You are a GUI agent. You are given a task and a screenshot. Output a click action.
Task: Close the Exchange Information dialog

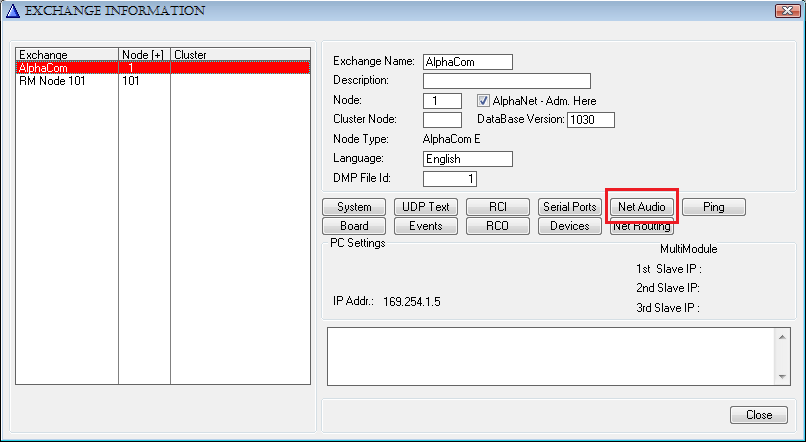(x=759, y=415)
